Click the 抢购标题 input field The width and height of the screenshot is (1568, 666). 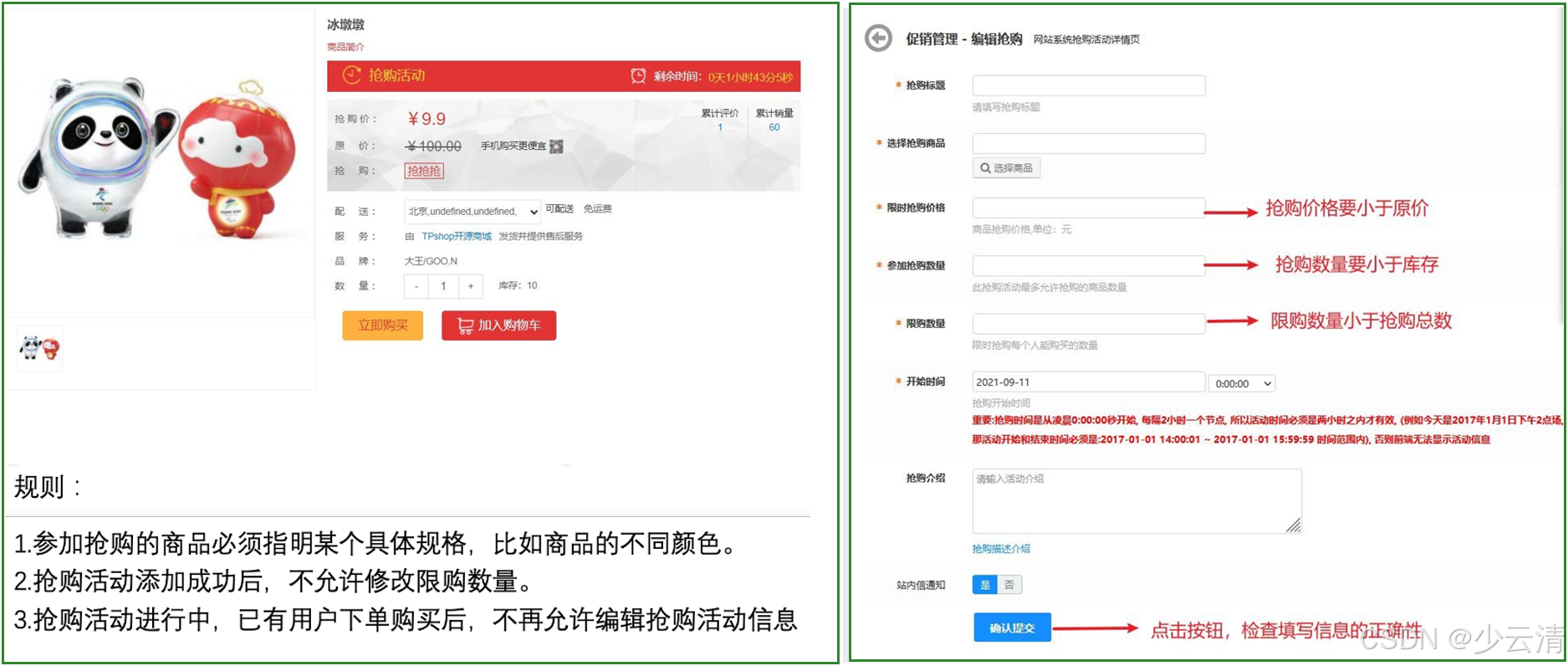click(x=1088, y=85)
